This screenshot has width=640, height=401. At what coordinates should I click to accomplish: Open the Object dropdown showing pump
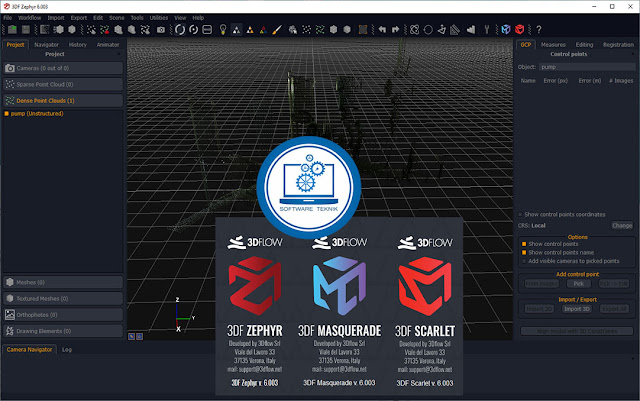[x=587, y=67]
